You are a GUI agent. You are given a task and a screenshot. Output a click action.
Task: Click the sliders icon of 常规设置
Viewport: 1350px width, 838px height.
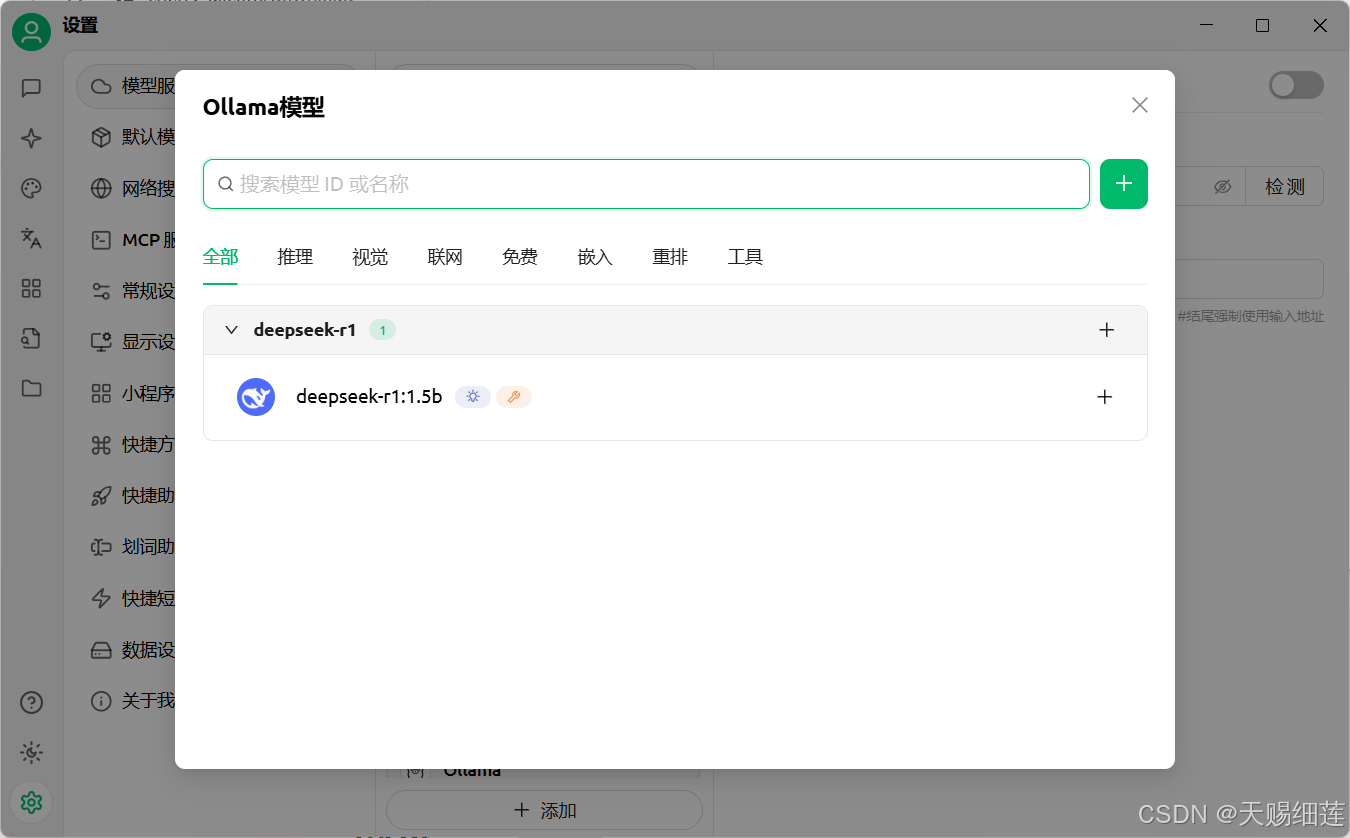pyautogui.click(x=101, y=291)
